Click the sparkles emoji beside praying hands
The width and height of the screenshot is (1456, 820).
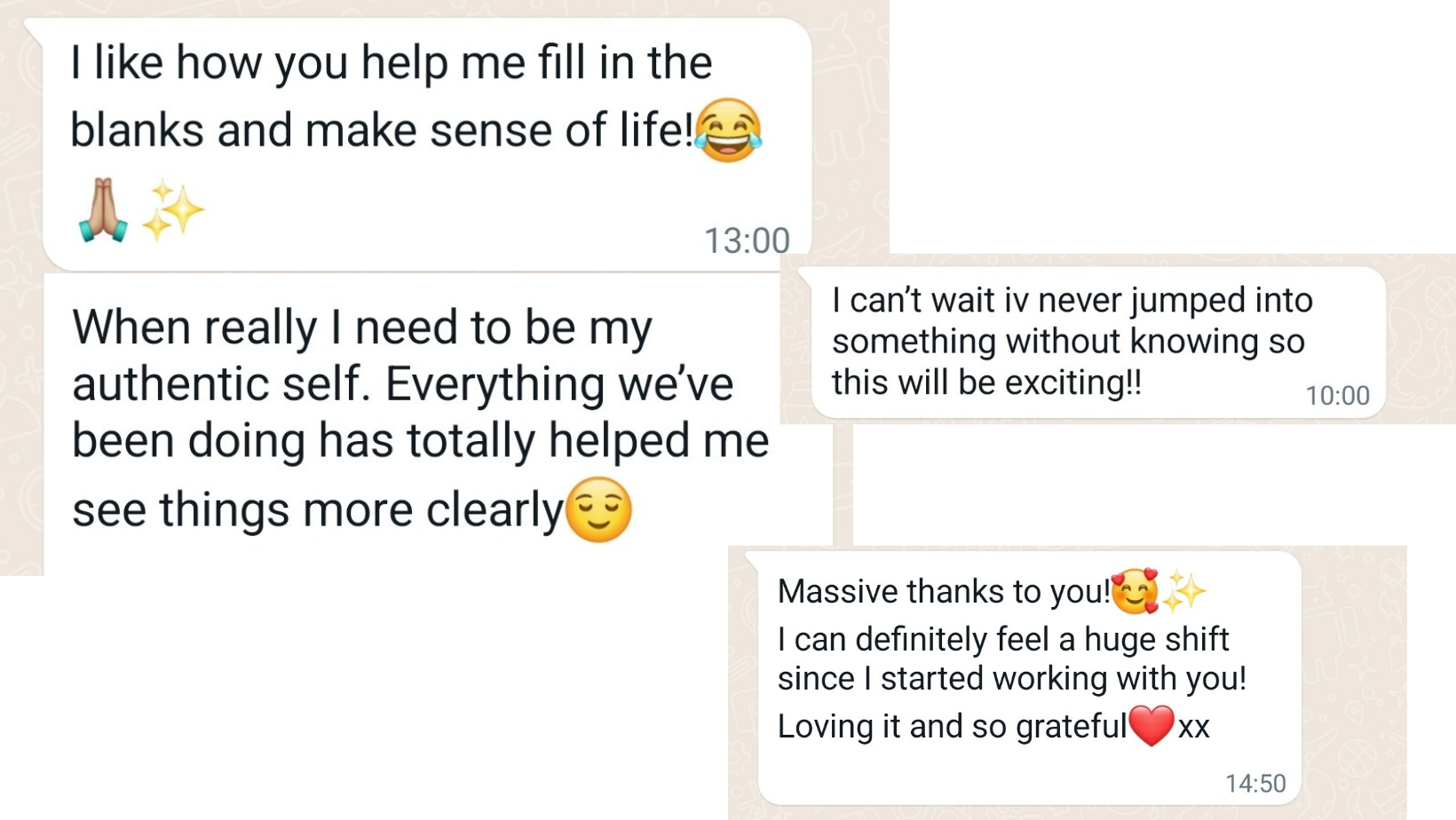(172, 210)
